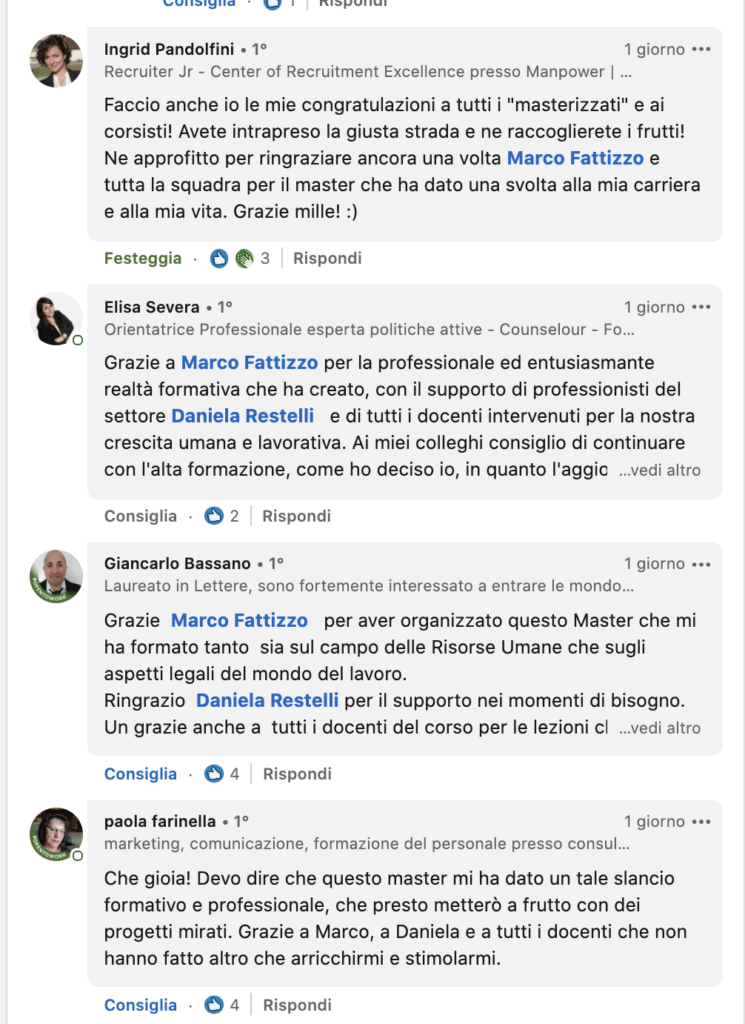Open Giancarlo Bassano's profile photo
This screenshot has height=1024, width=745.
pos(56,576)
